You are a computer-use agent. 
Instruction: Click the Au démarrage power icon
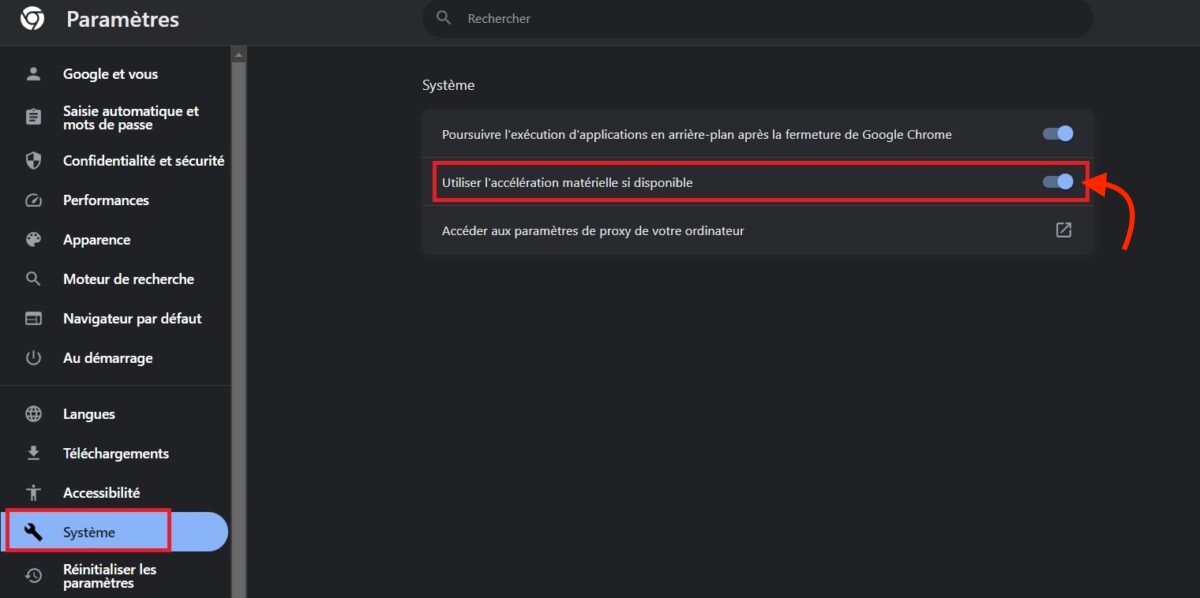(33, 357)
